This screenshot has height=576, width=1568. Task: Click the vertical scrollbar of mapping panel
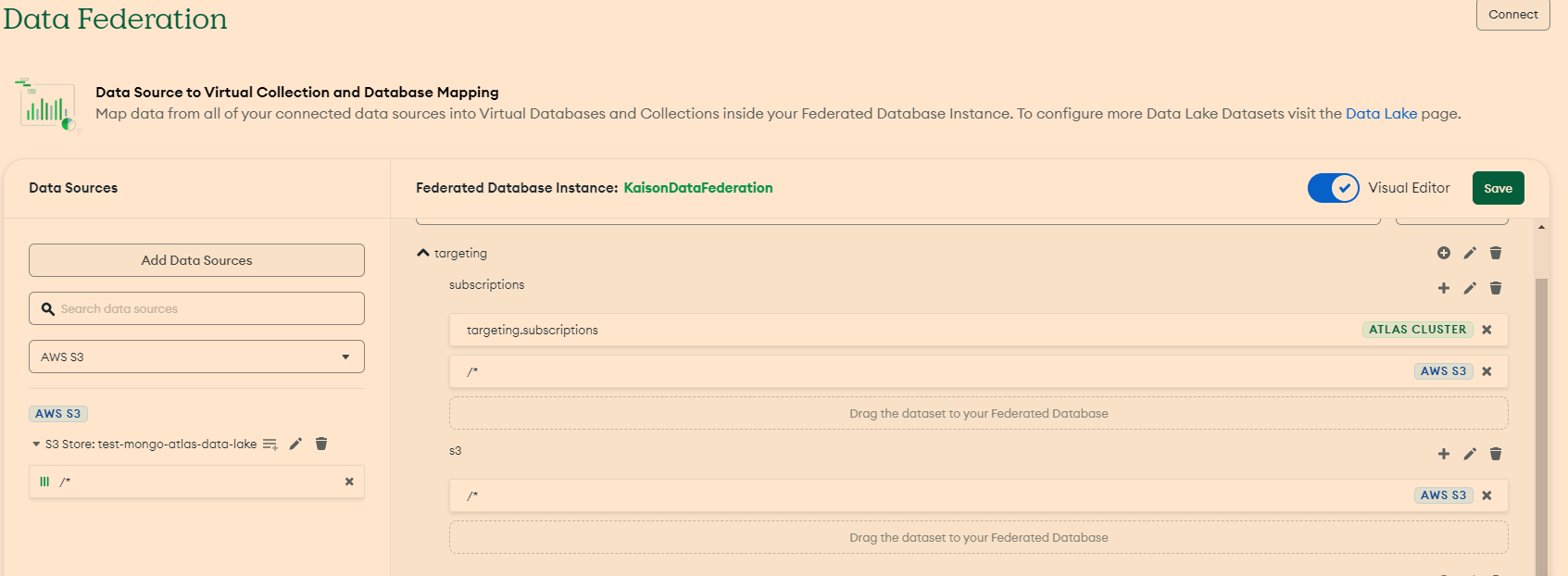pyautogui.click(x=1541, y=417)
